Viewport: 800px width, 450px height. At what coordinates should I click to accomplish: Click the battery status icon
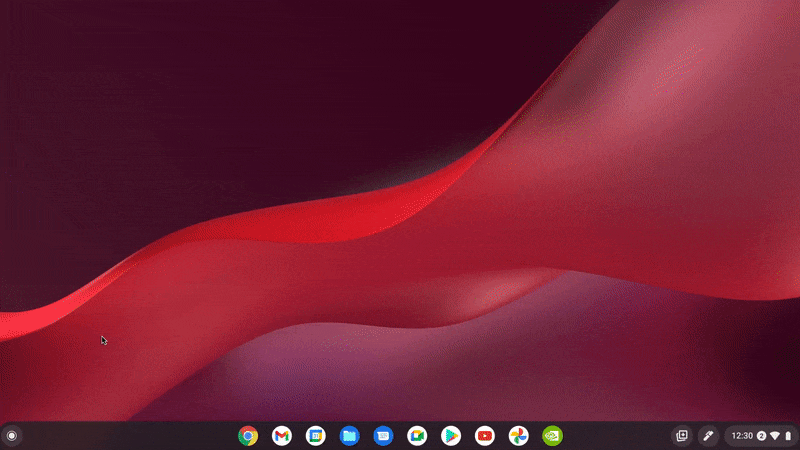pyautogui.click(x=788, y=436)
